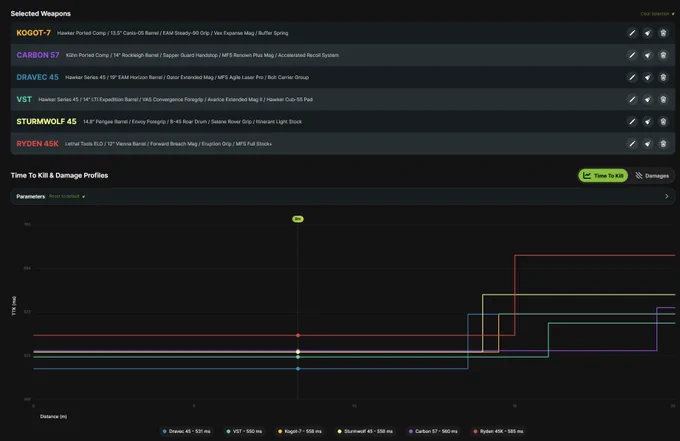This screenshot has width=680, height=441.
Task: Click the red Ryden 45K data point on chart
Action: (298, 335)
